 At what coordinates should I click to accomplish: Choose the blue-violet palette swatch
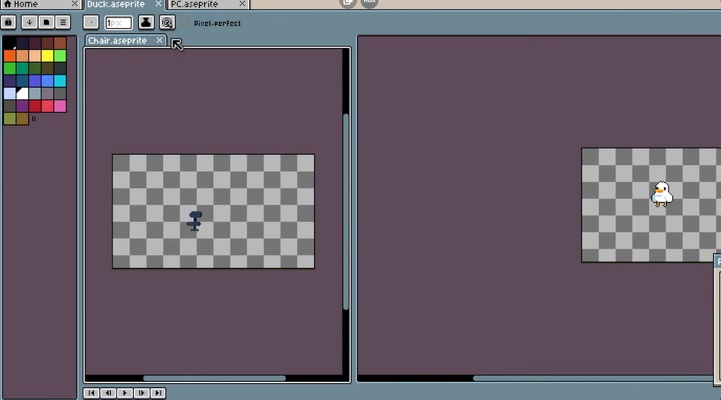point(34,81)
